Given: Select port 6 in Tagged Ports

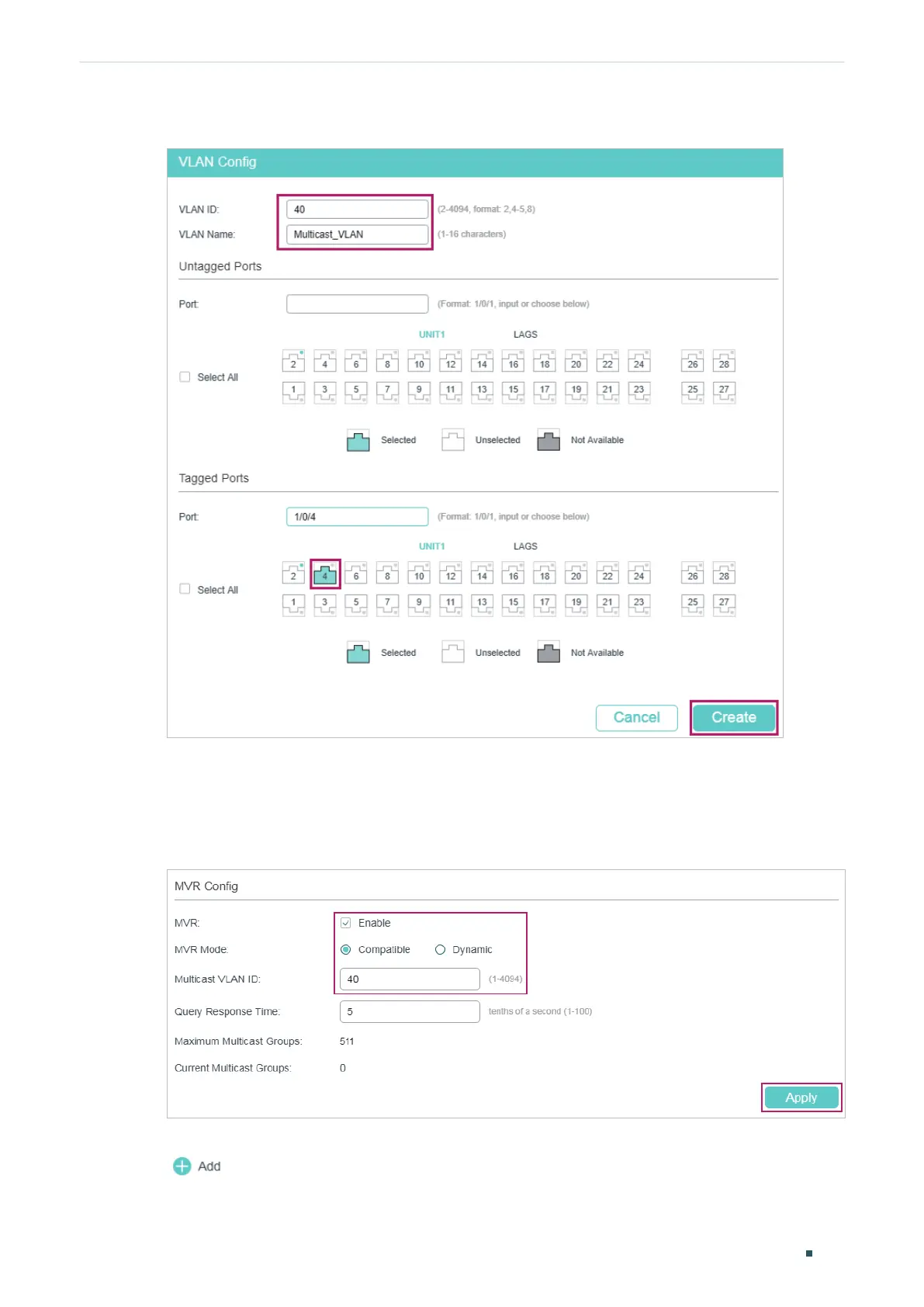Looking at the screenshot, I should [x=356, y=574].
